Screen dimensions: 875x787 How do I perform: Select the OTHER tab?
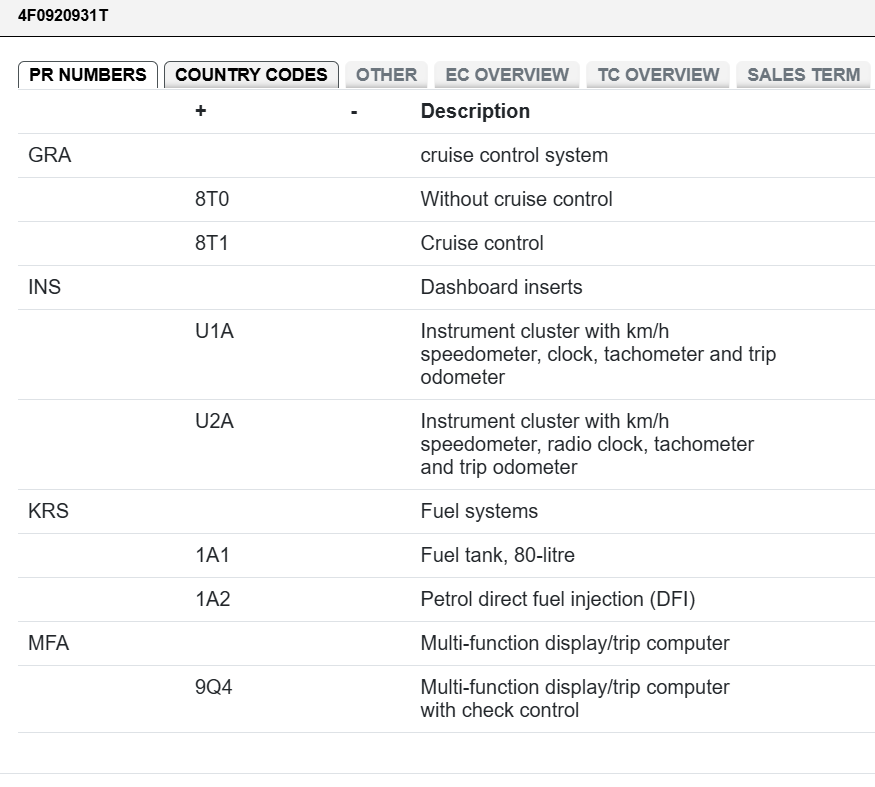pos(386,75)
